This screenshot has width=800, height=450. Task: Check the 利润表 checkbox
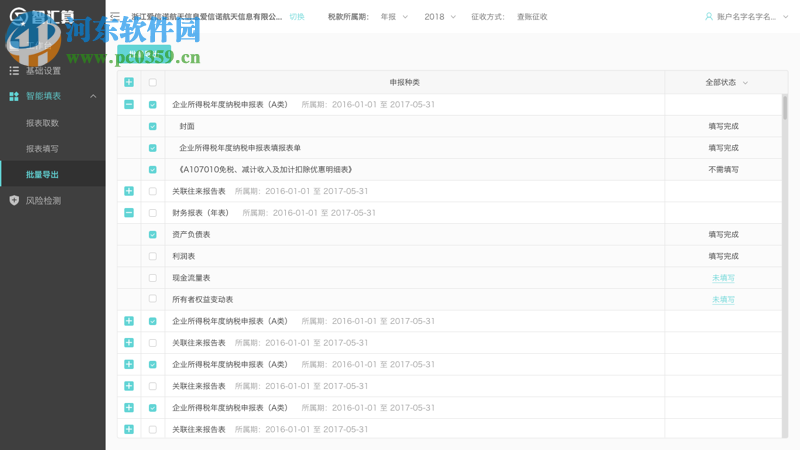153,256
